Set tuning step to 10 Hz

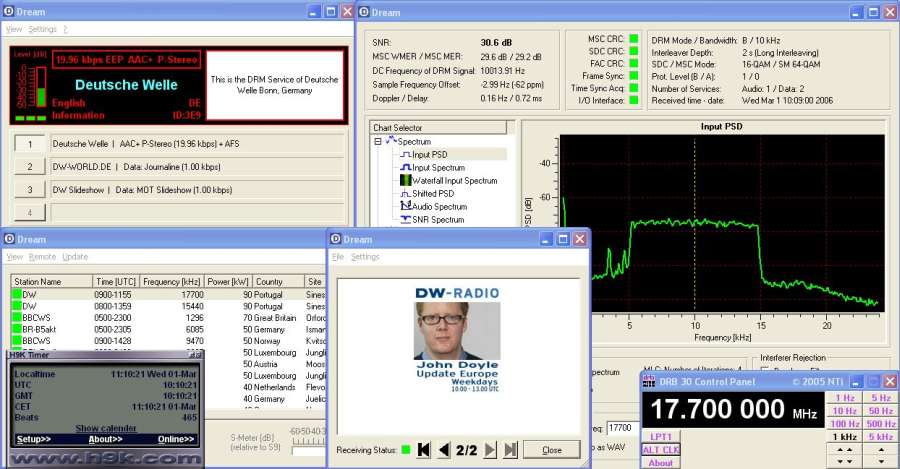point(844,411)
